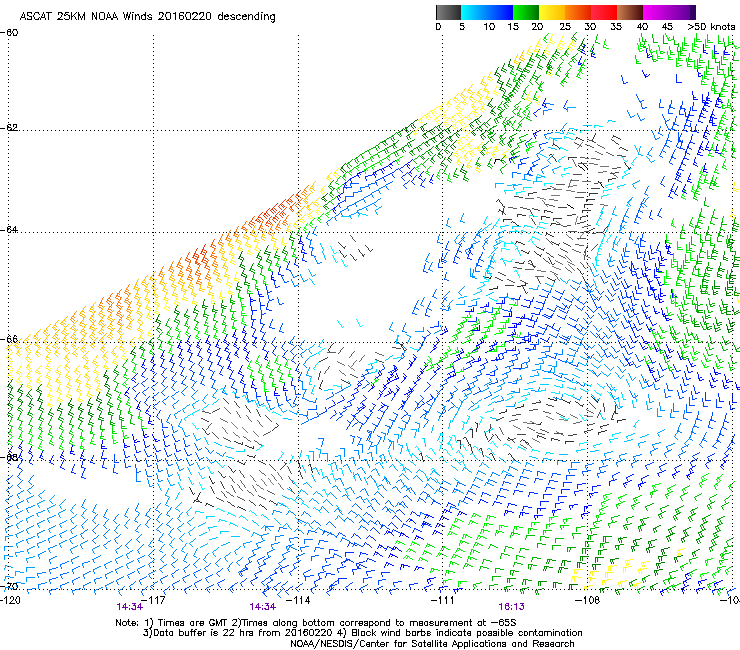Choose the yellow 20-25 knots legend color

552,12
